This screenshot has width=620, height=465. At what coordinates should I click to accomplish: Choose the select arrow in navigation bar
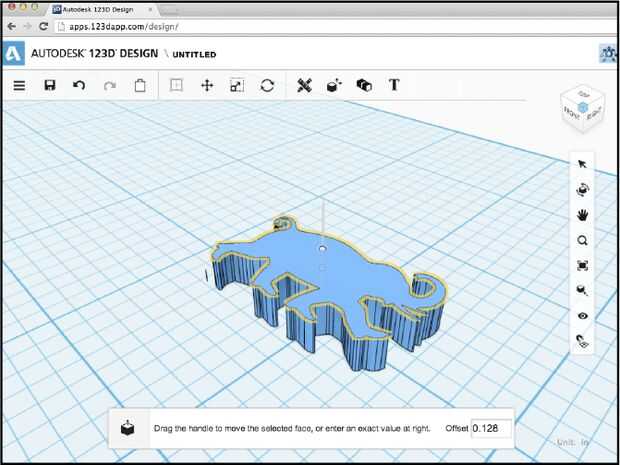coord(582,164)
